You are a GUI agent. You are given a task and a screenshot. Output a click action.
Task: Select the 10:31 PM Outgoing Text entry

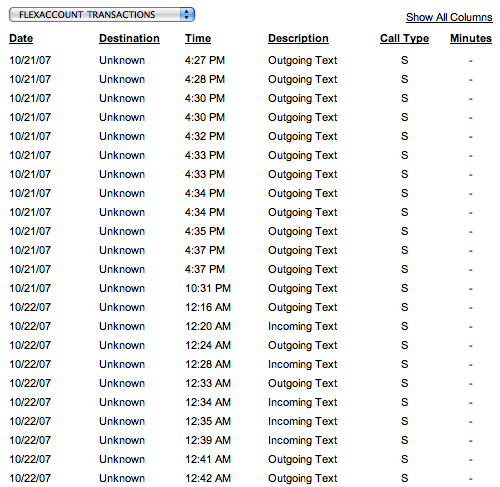tap(250, 288)
